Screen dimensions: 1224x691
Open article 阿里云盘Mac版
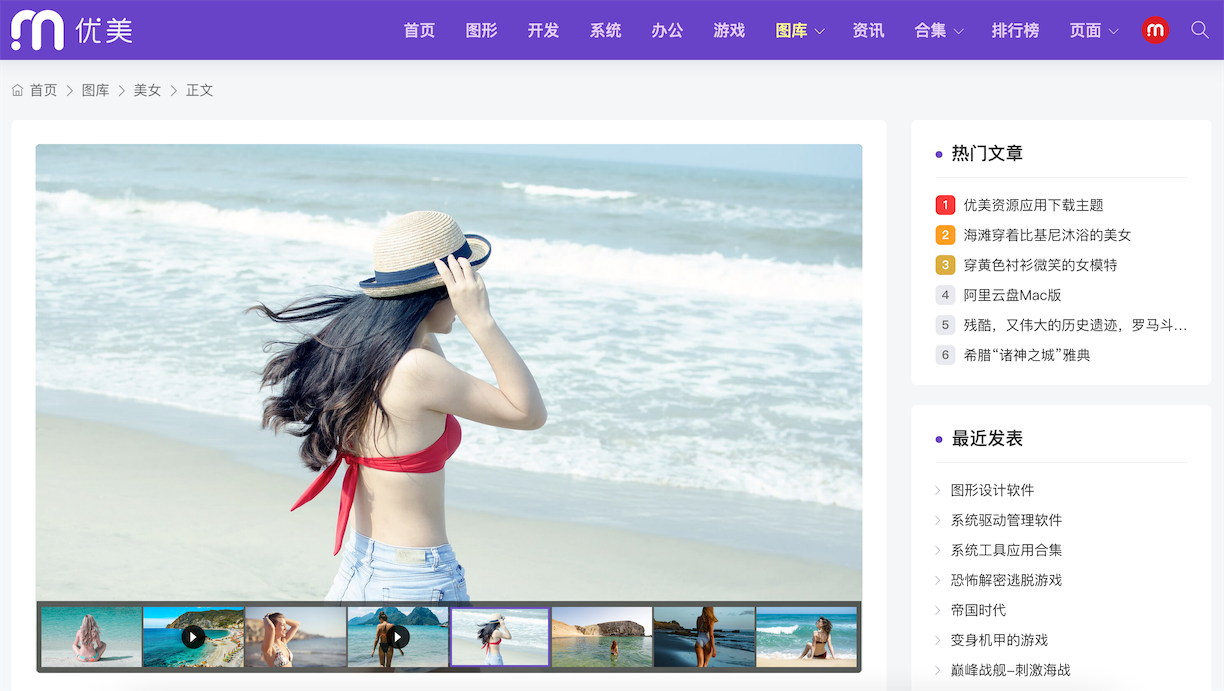(1012, 295)
